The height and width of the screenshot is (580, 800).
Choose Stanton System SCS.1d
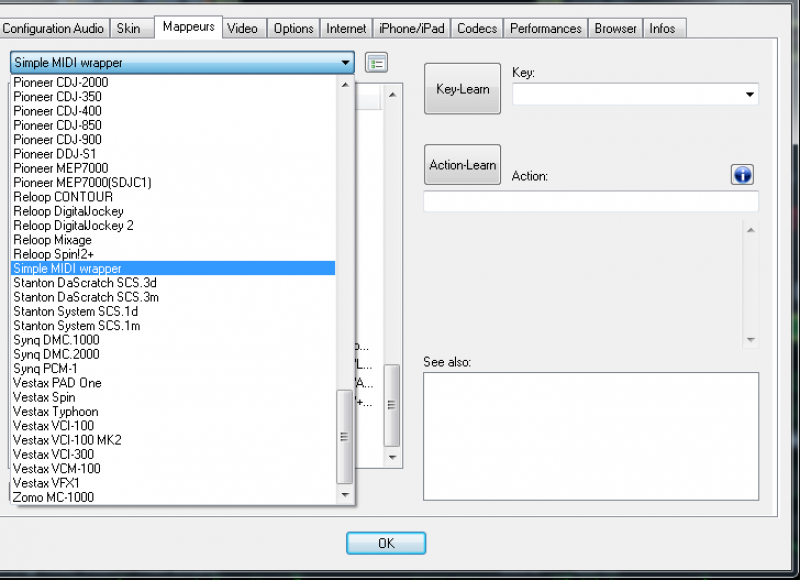(x=173, y=311)
